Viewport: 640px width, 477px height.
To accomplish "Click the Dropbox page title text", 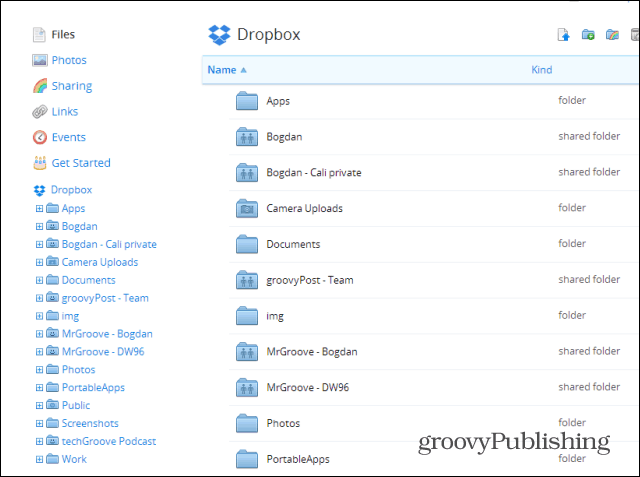I will click(269, 35).
